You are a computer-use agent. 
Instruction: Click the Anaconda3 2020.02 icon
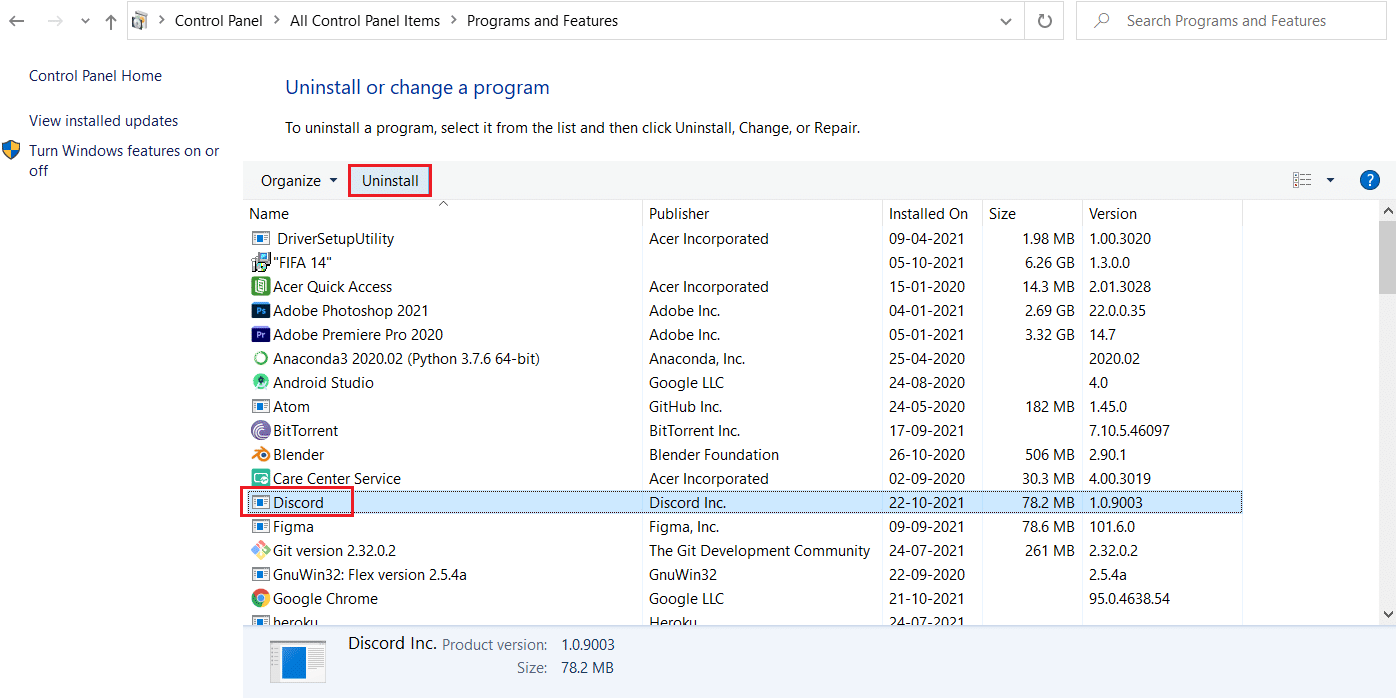pos(260,358)
